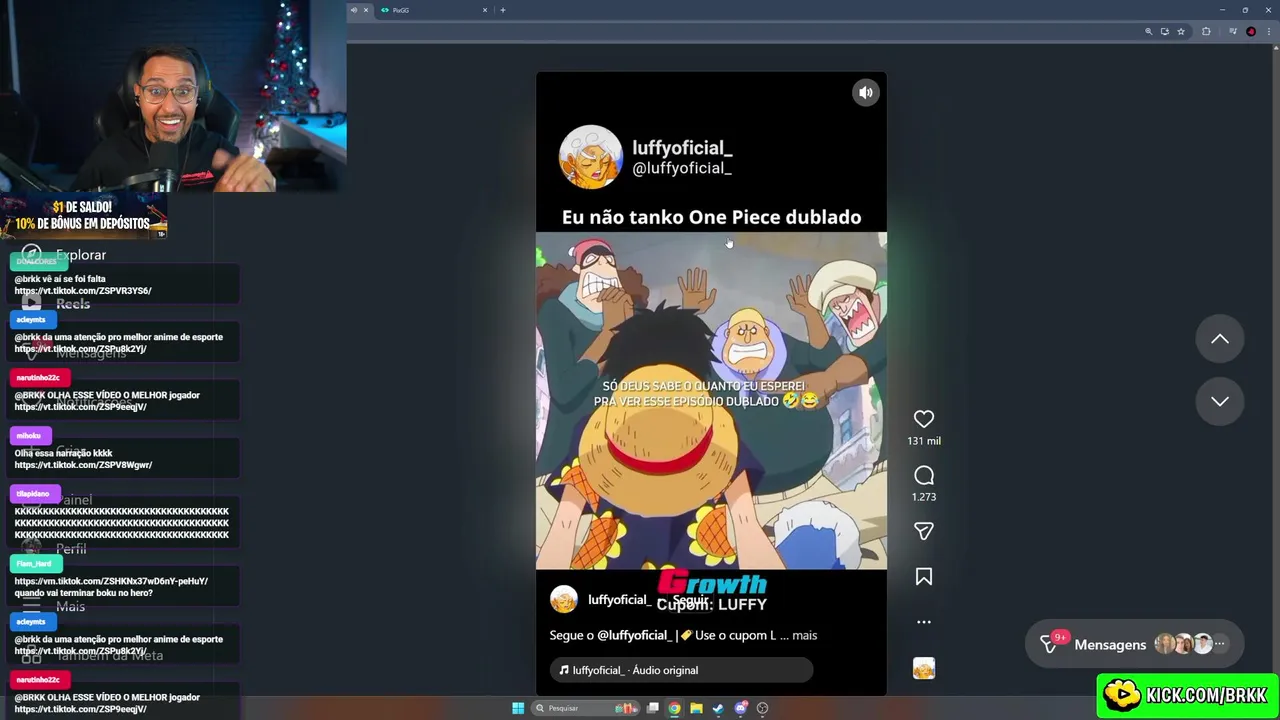This screenshot has height=720, width=1280.
Task: Bookmark page with the star icon
Action: point(1181,32)
